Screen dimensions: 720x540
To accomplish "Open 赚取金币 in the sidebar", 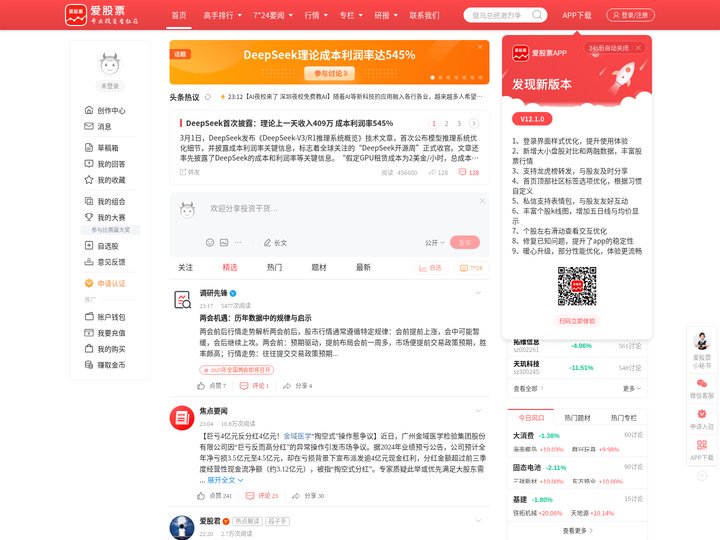I will tap(105, 365).
